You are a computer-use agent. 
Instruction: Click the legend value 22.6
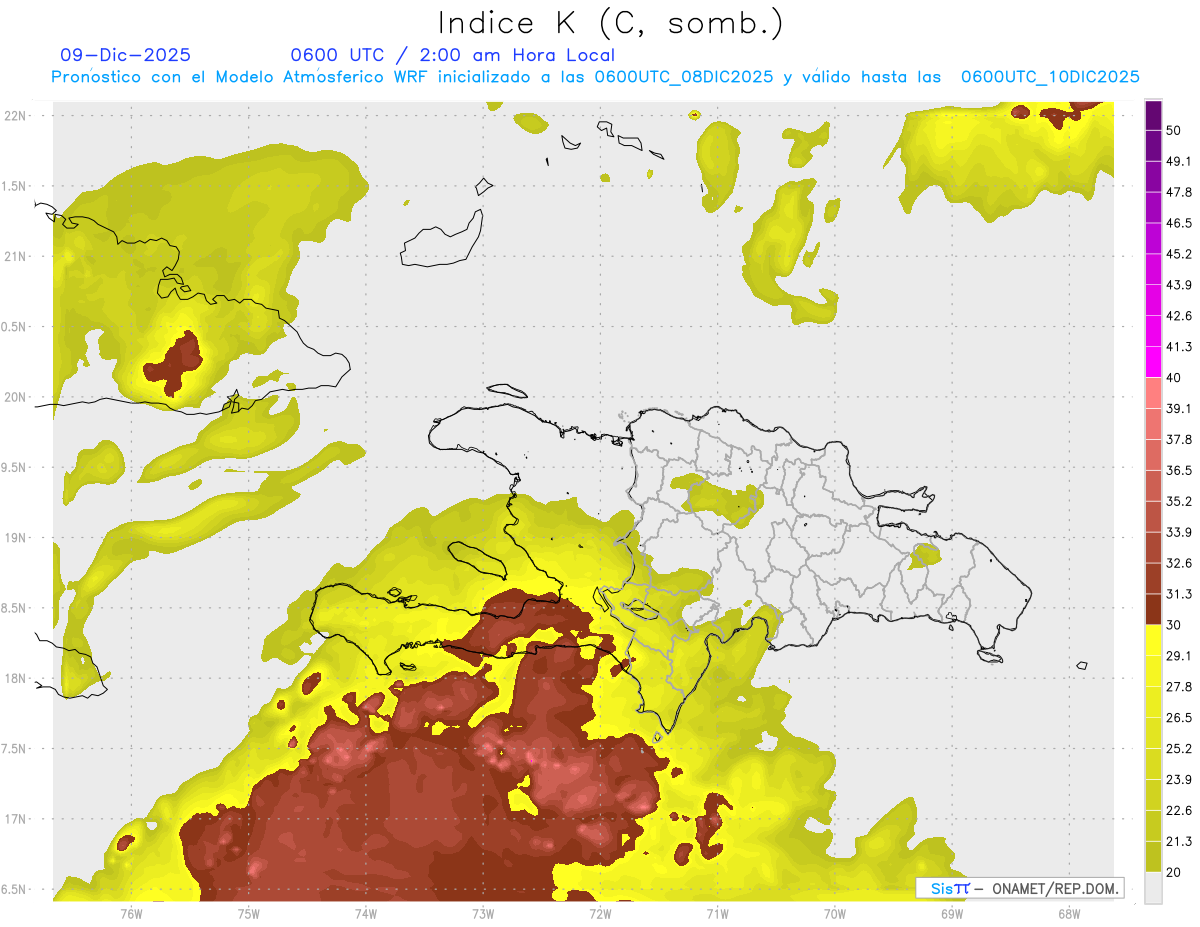pyautogui.click(x=1178, y=810)
